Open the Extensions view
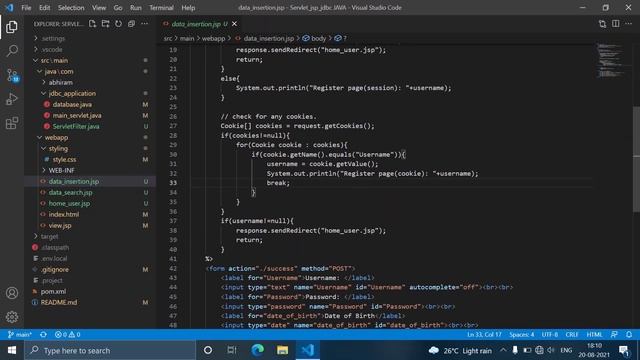The width and height of the screenshot is (640, 360). [12, 123]
